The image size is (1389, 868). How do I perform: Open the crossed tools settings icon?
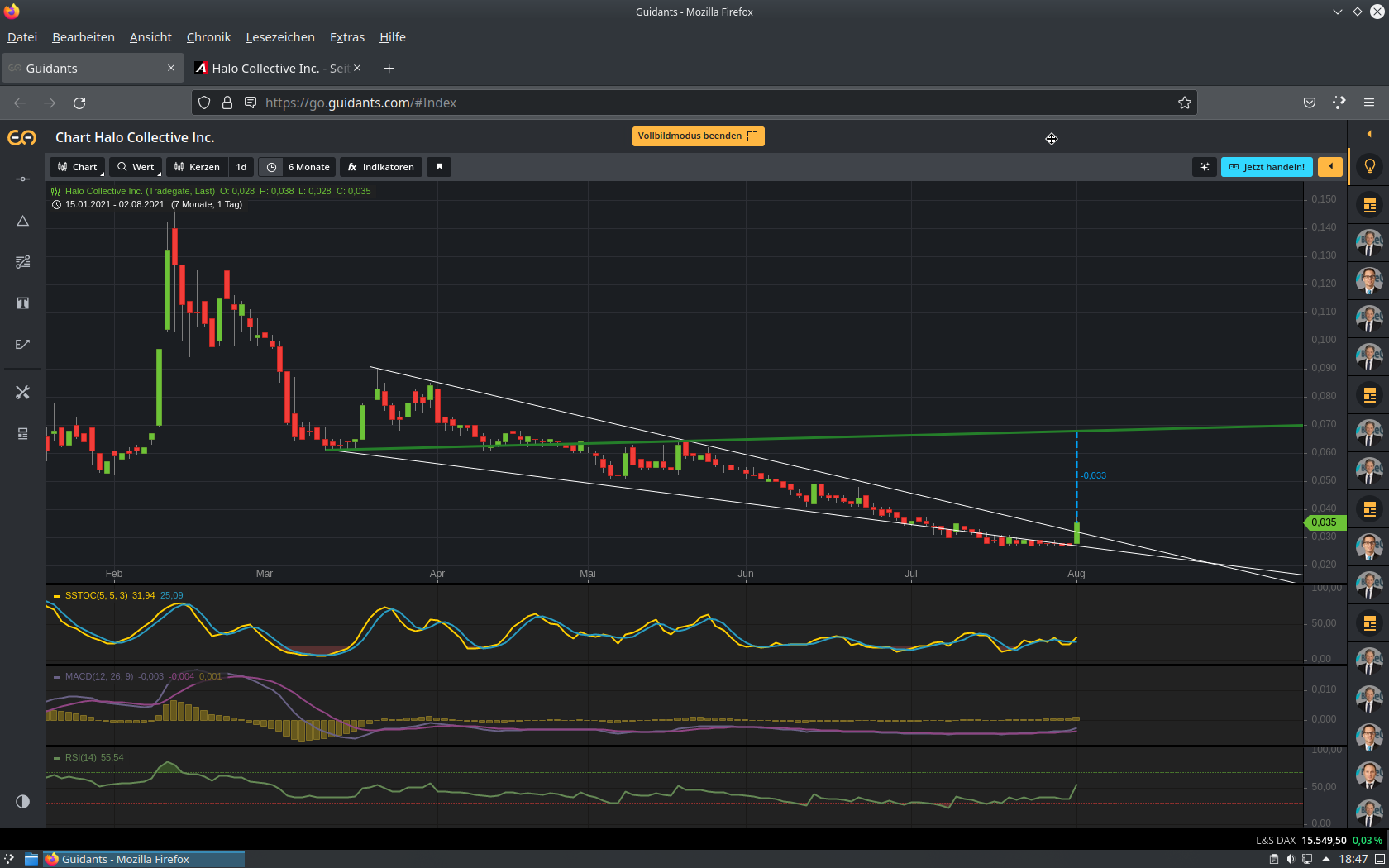click(x=22, y=393)
